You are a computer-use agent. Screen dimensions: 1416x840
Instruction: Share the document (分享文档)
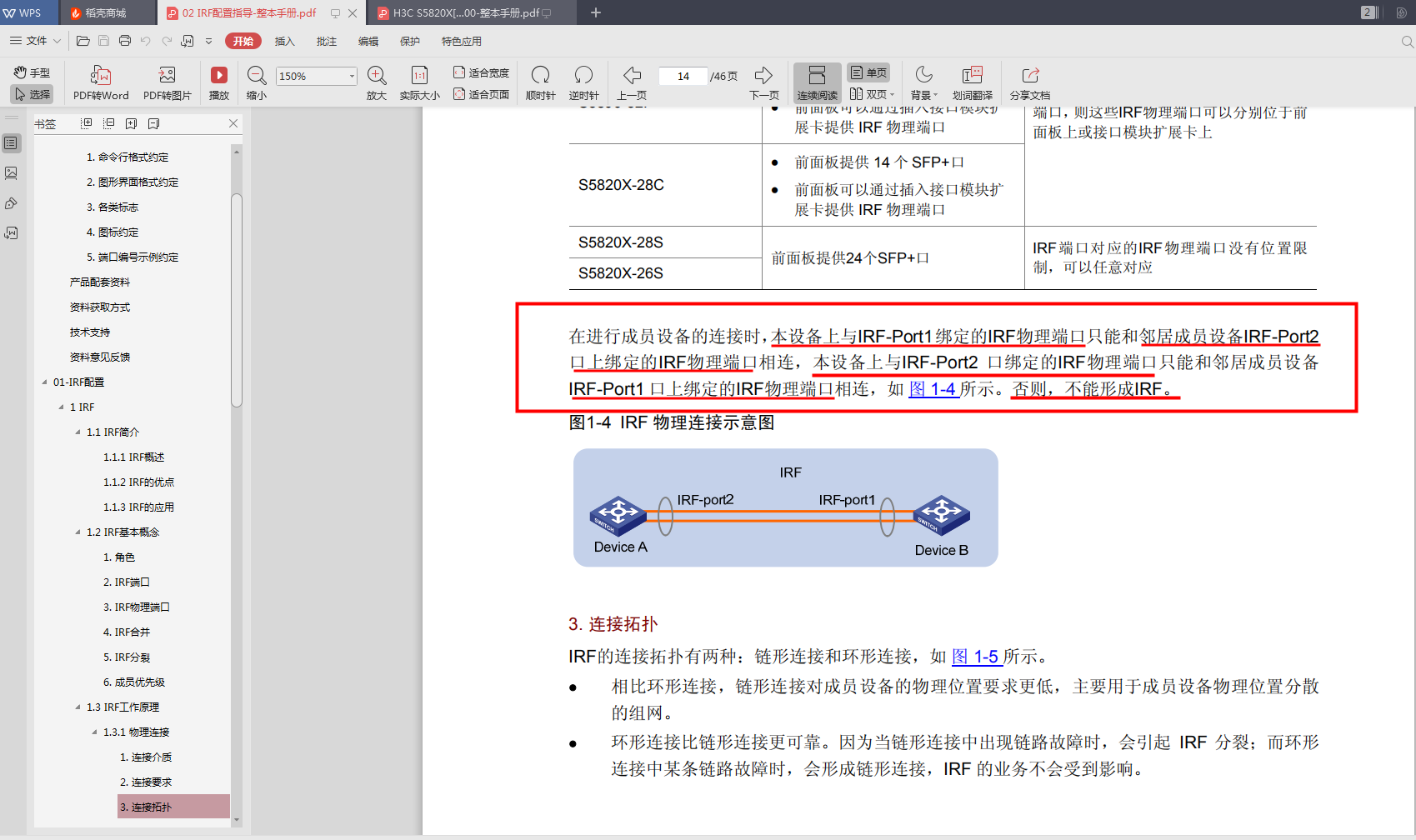pos(1030,83)
